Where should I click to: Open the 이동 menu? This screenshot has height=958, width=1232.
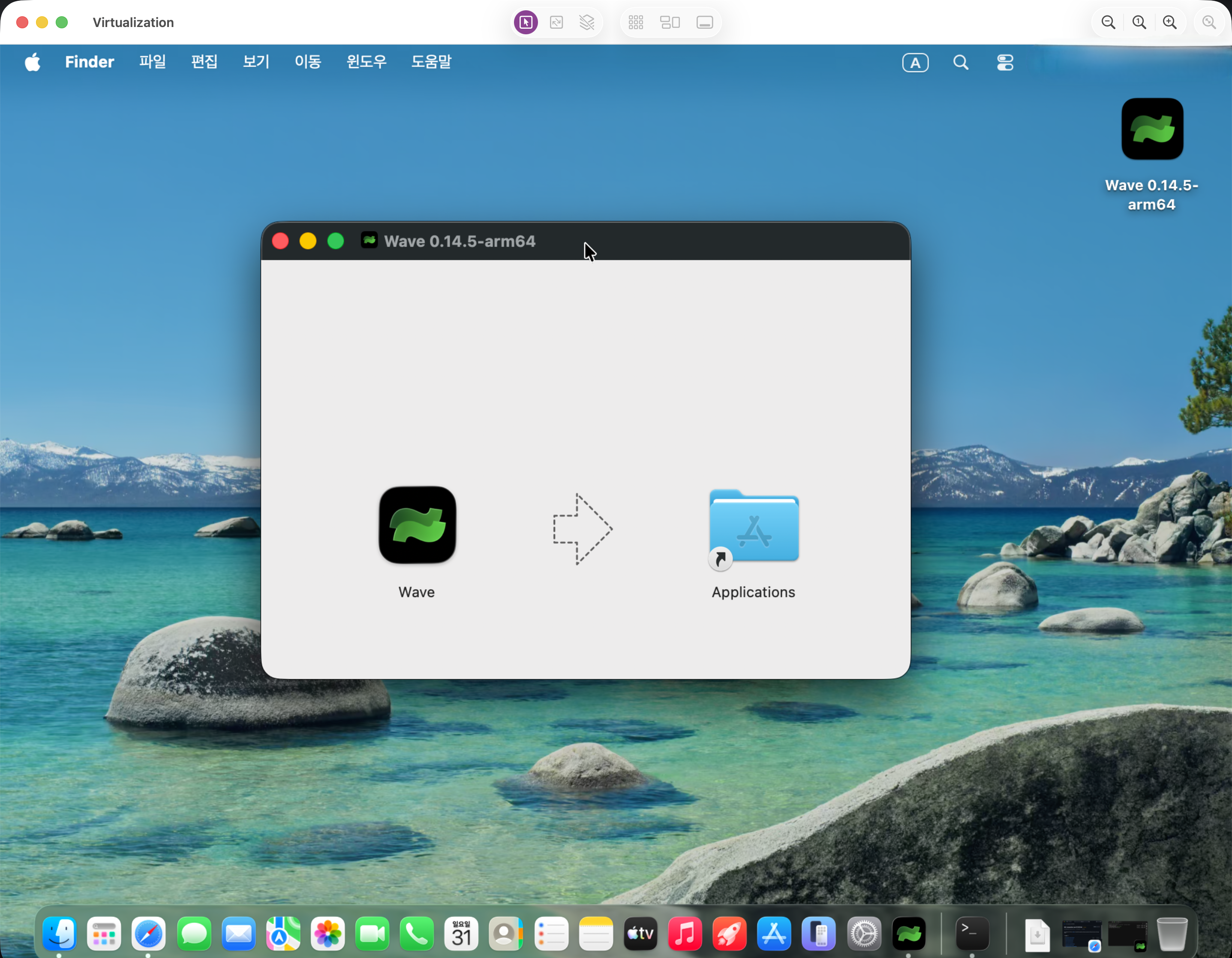coord(308,61)
